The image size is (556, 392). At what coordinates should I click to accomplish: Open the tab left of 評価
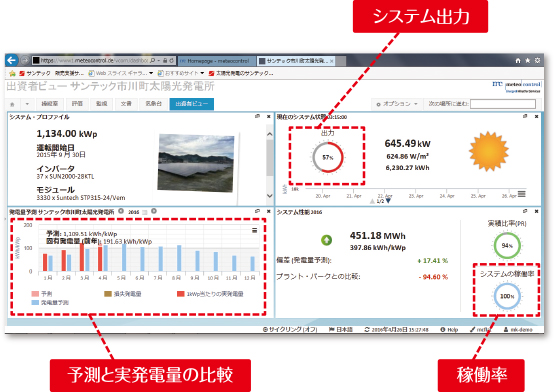tap(50, 104)
